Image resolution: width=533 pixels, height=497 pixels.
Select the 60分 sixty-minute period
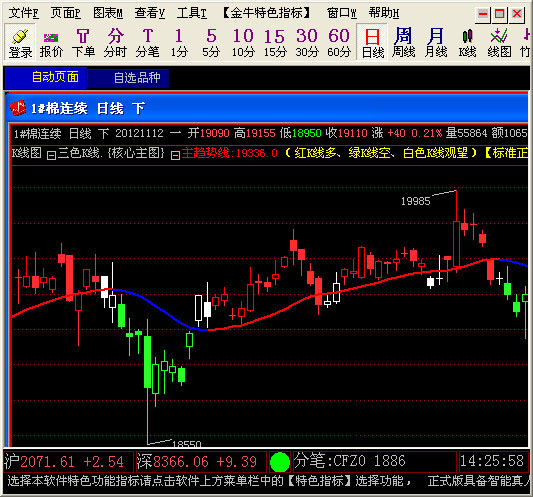pyautogui.click(x=339, y=42)
